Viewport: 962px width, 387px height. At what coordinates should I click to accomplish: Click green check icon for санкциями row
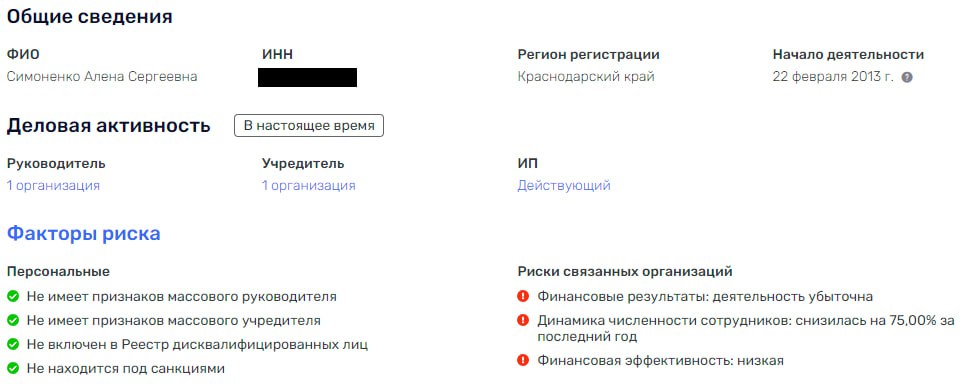pos(12,369)
